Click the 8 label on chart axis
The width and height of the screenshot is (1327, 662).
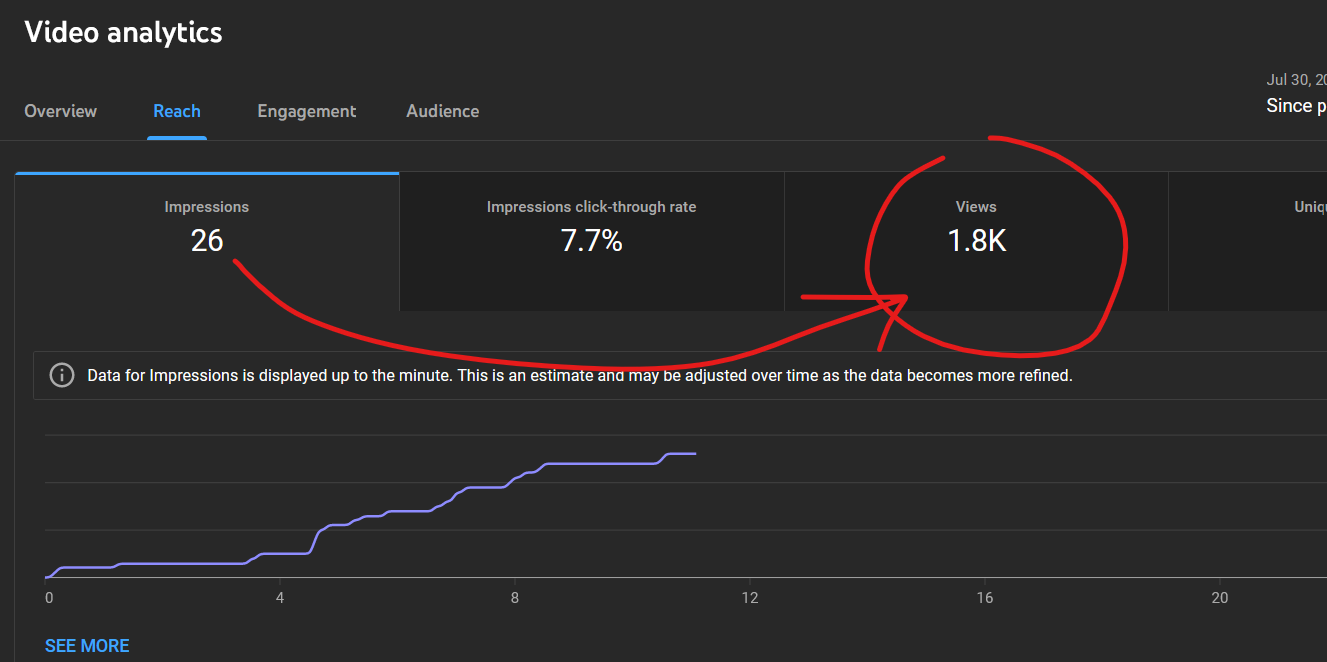coord(515,598)
